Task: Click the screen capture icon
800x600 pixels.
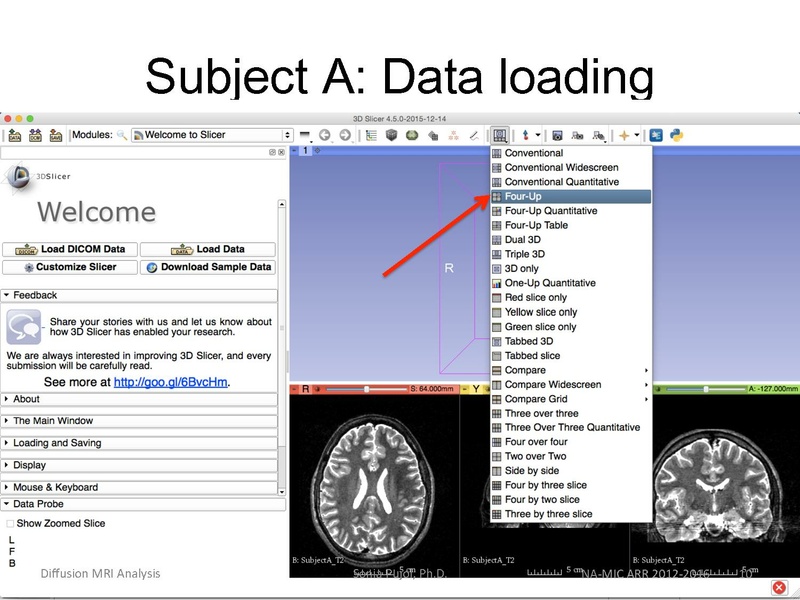Action: click(556, 133)
